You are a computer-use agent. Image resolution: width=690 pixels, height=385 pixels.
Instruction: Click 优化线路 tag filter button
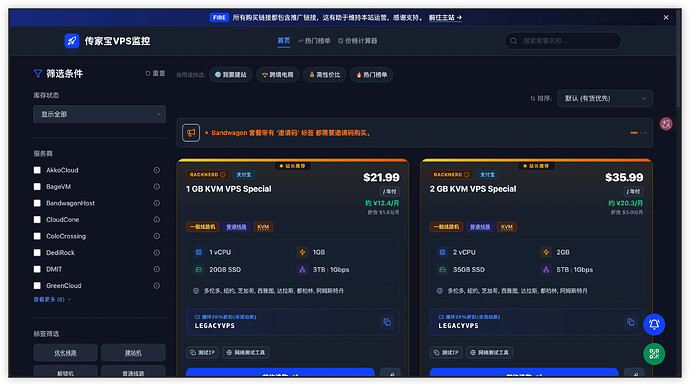[65, 353]
